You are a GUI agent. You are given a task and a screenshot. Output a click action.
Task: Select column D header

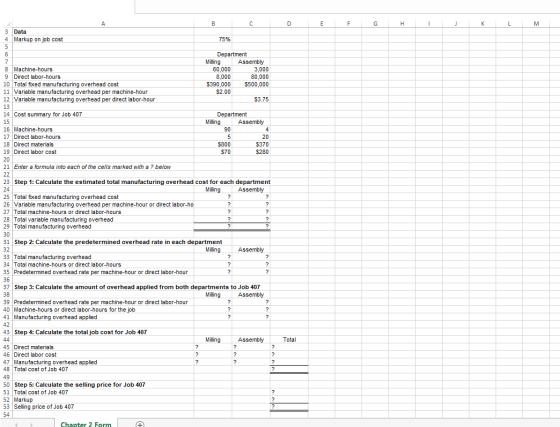click(x=289, y=24)
